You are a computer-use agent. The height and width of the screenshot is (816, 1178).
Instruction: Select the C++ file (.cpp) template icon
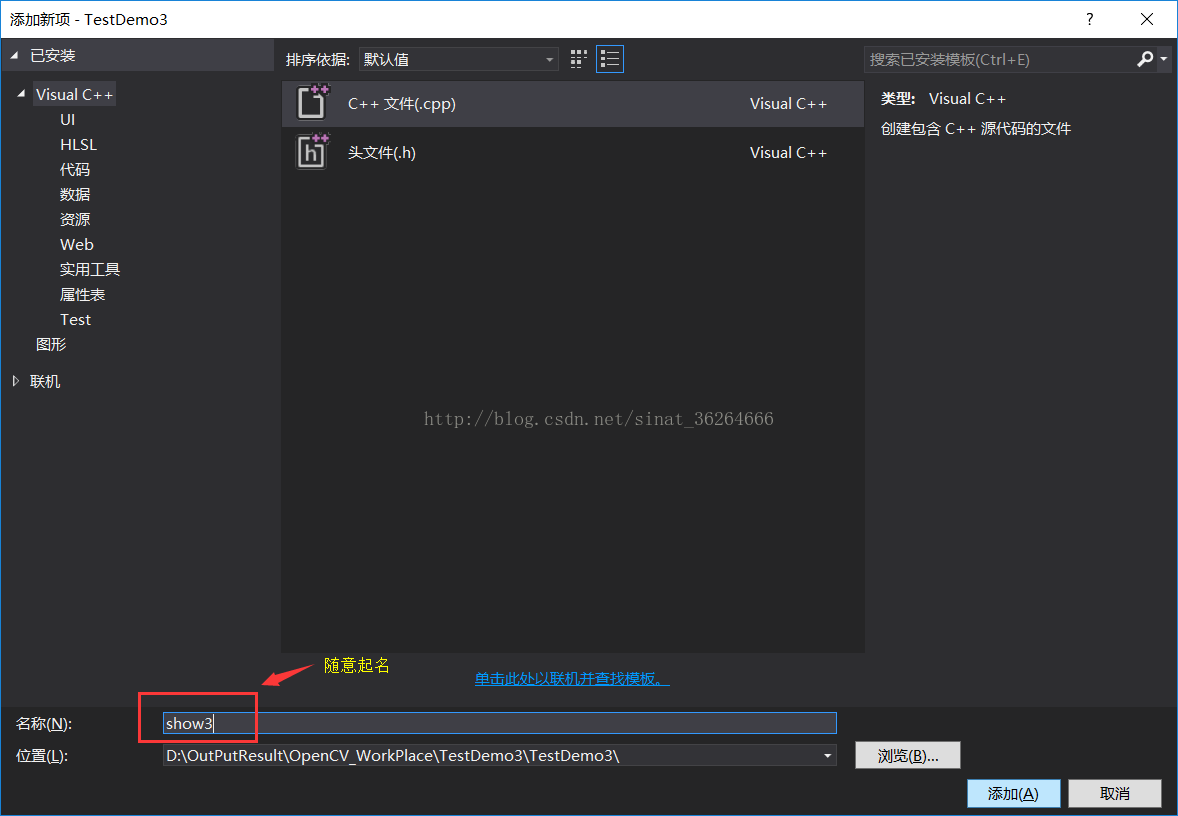[313, 103]
